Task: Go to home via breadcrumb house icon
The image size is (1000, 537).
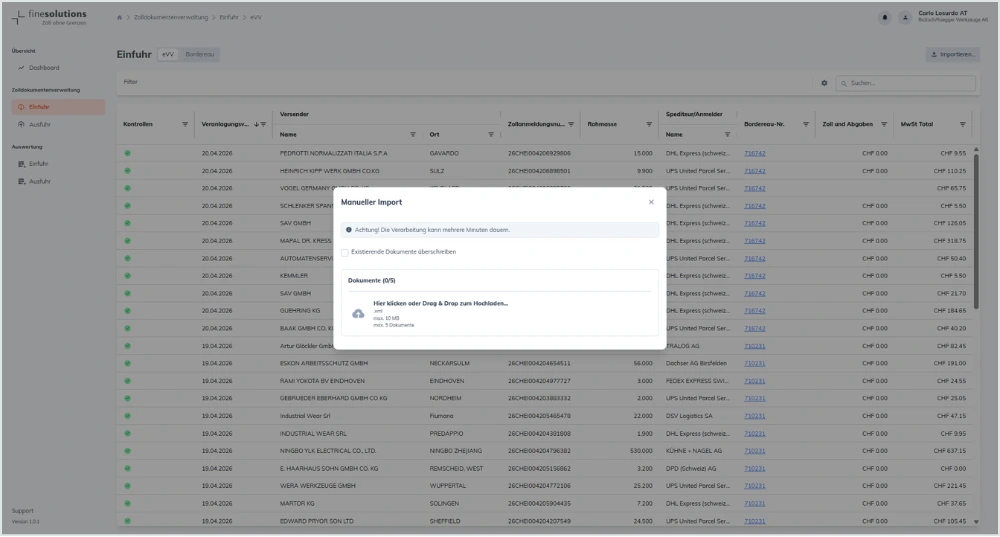Action: (x=119, y=18)
